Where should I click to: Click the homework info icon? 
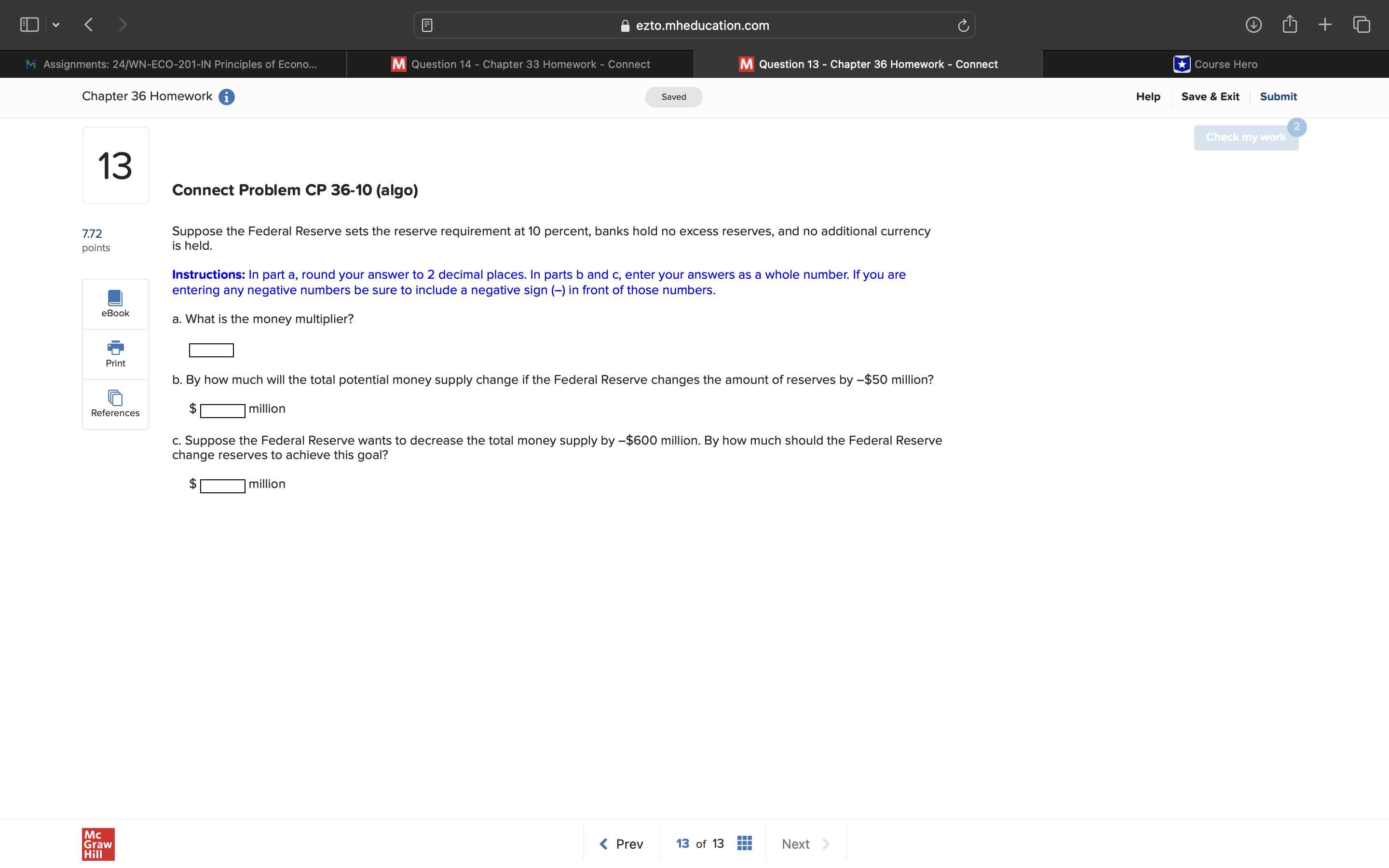pos(227,97)
